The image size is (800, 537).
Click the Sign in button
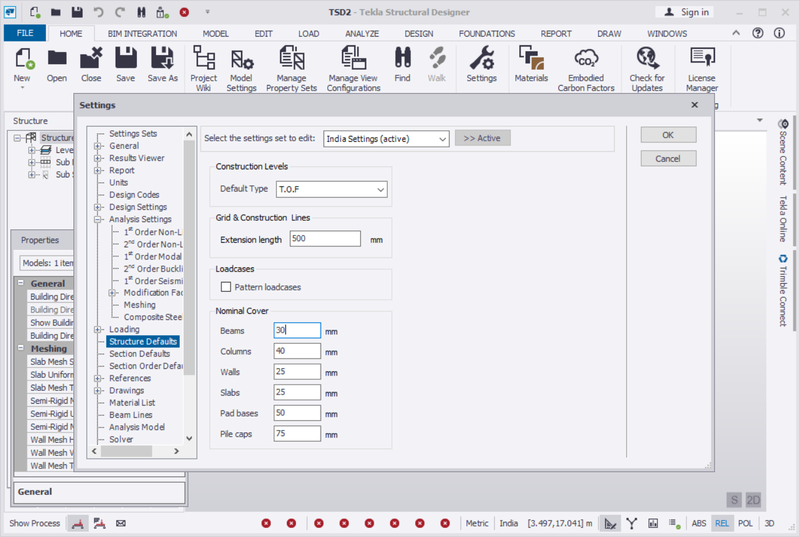tap(684, 12)
